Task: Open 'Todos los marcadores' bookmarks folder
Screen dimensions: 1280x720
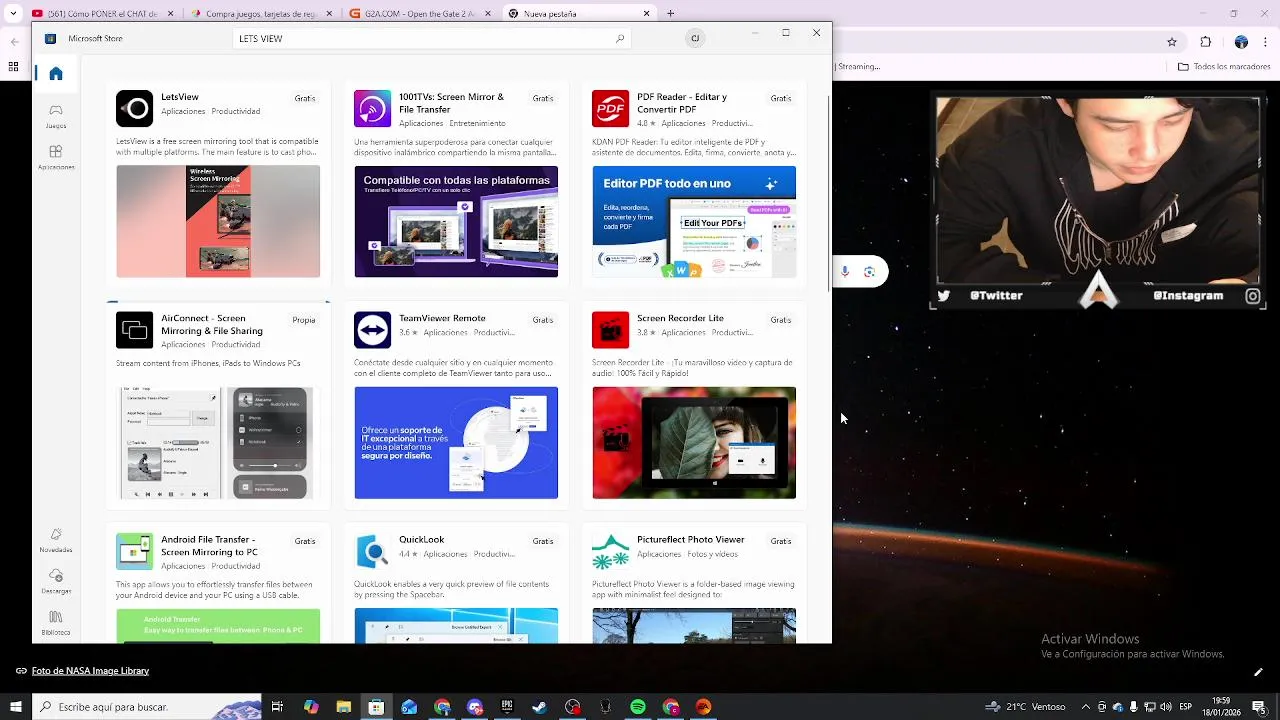Action: point(1224,67)
